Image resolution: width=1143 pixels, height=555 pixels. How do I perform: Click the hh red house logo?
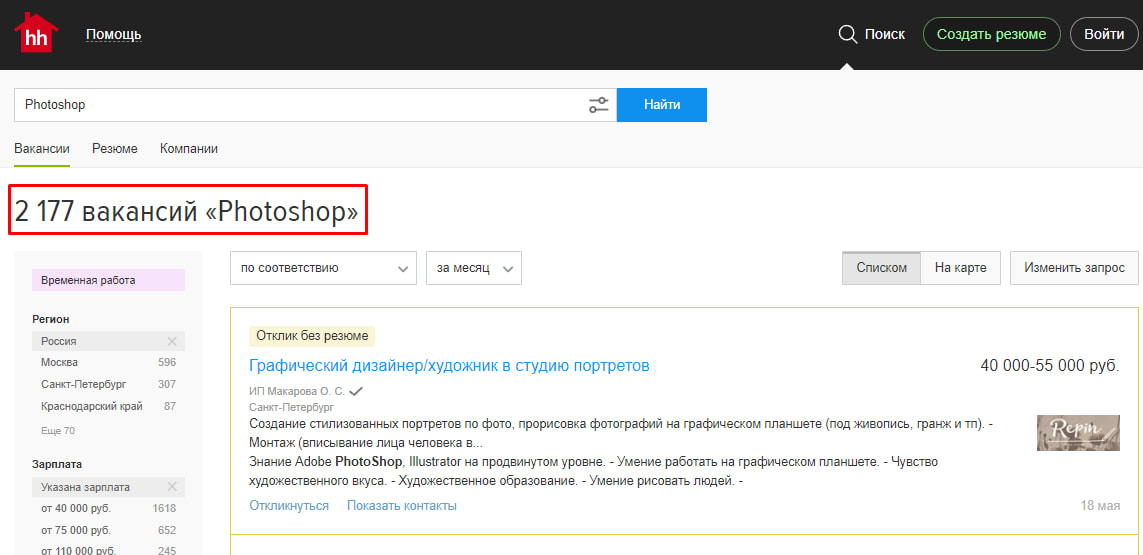[36, 33]
